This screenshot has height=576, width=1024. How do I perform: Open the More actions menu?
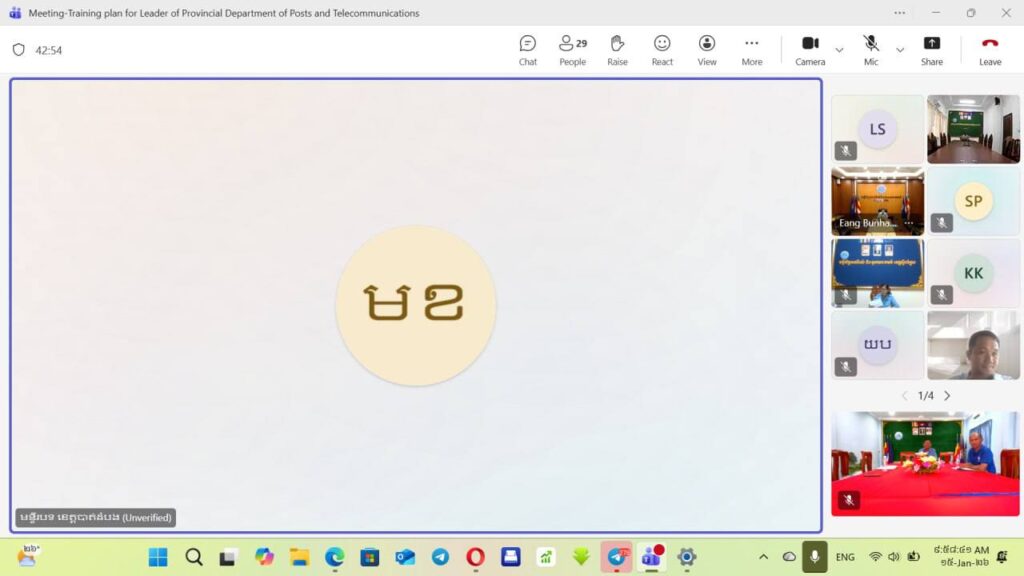pos(752,49)
